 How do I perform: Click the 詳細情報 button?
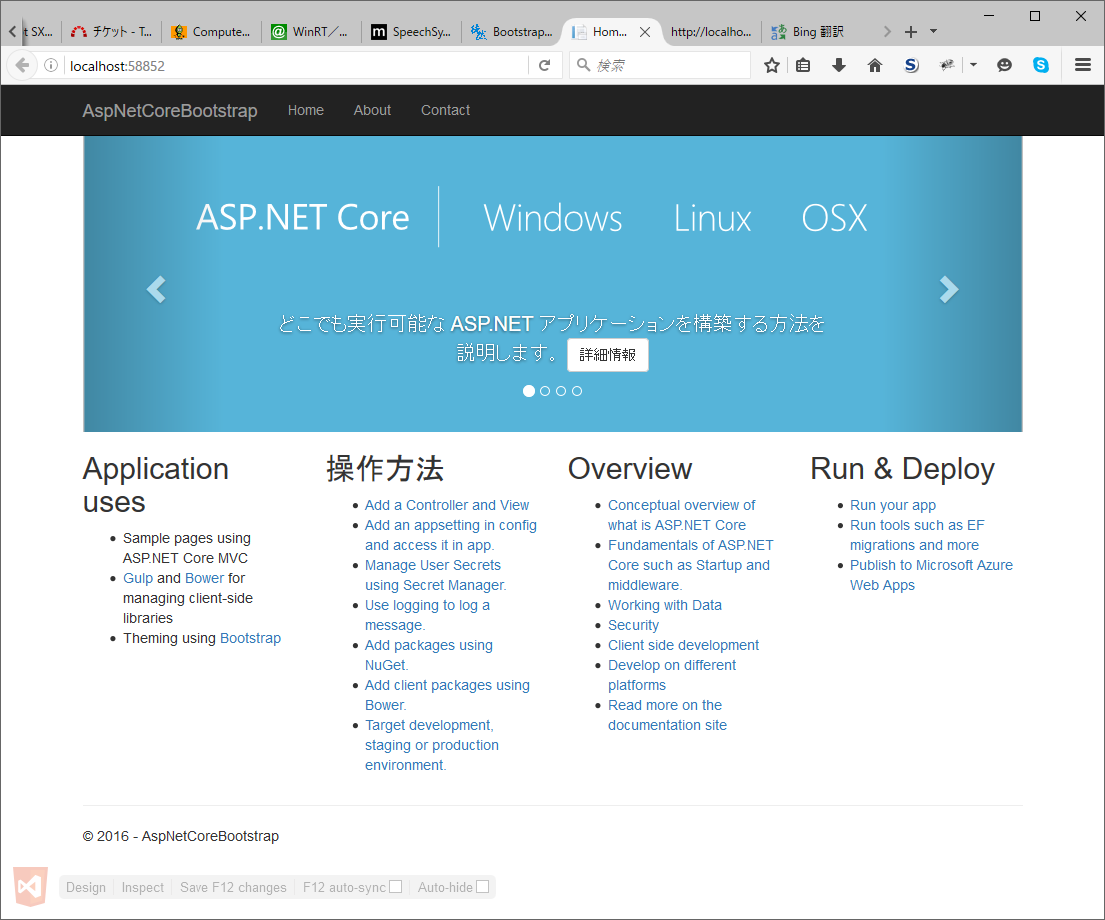click(607, 355)
